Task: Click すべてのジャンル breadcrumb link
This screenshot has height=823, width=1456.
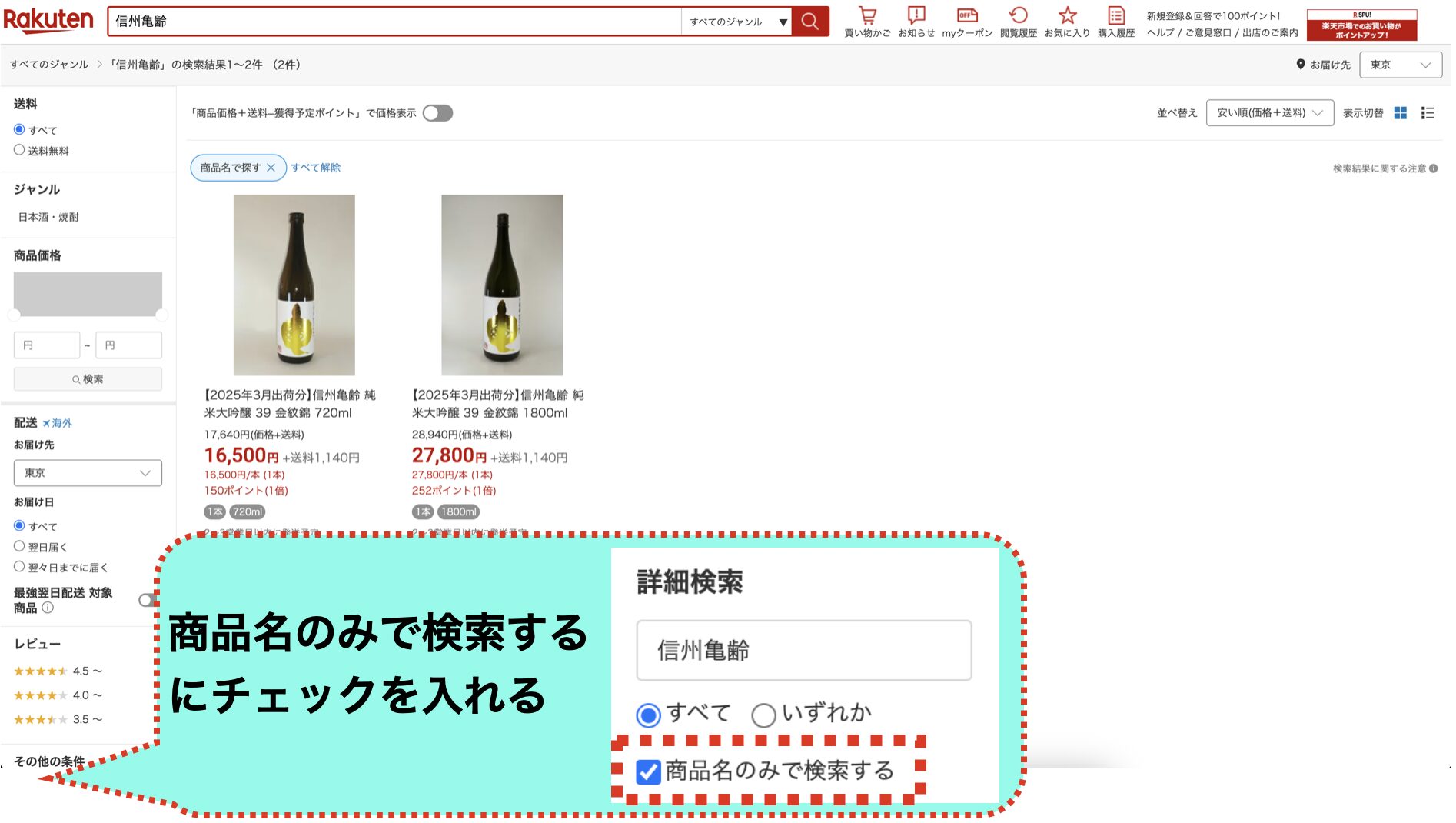Action: [49, 65]
